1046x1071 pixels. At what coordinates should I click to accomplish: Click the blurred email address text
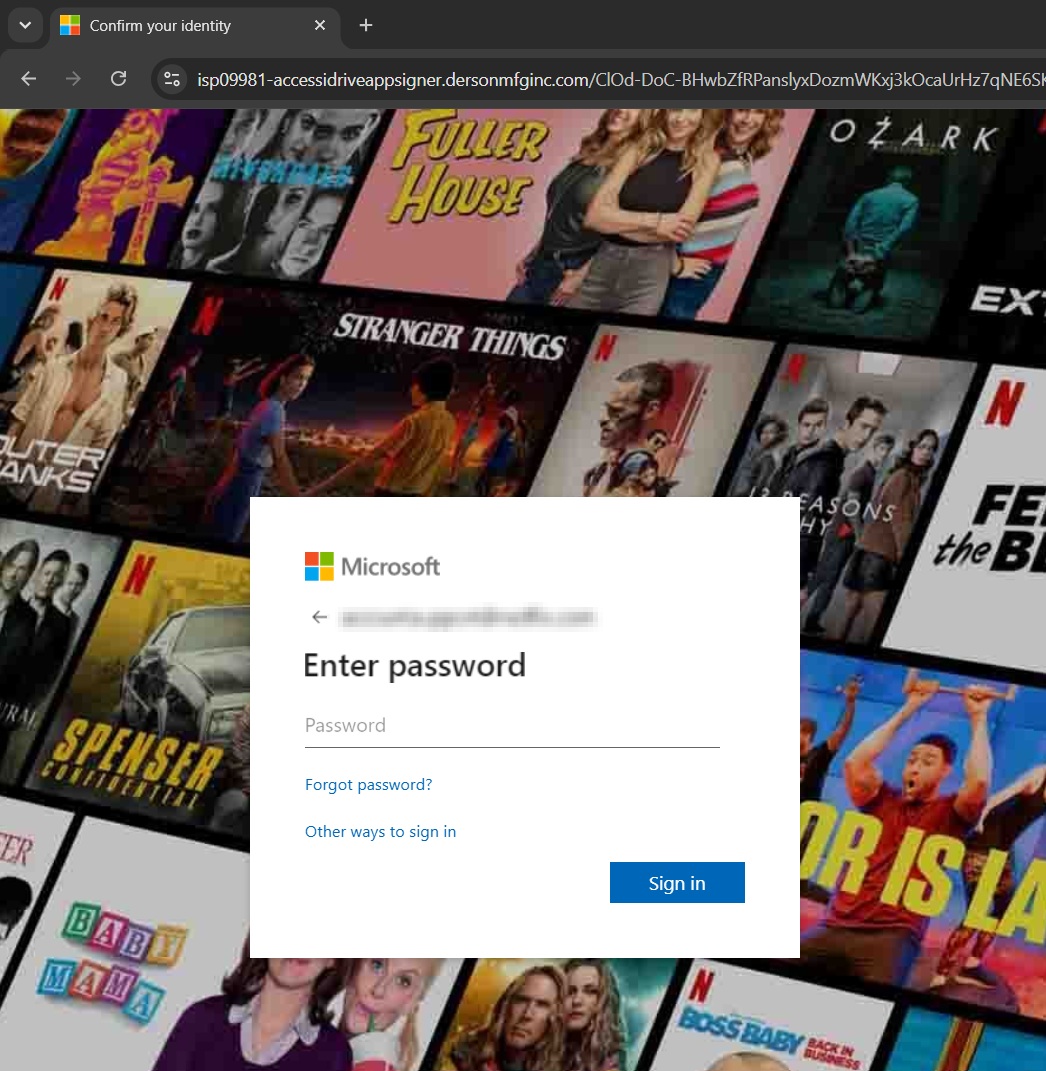tap(468, 617)
